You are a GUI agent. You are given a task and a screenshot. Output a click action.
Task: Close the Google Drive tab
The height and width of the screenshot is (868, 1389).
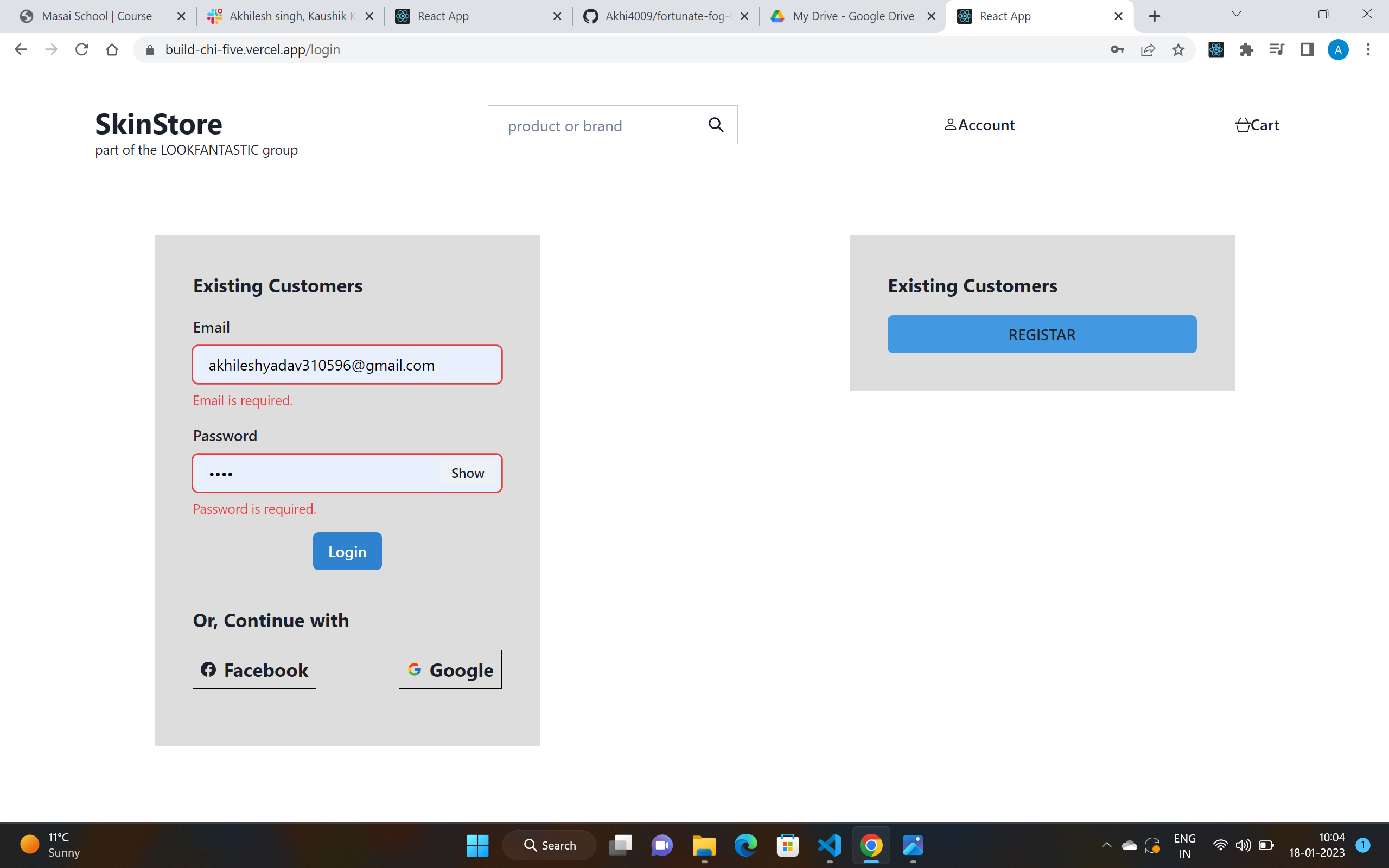(x=931, y=17)
